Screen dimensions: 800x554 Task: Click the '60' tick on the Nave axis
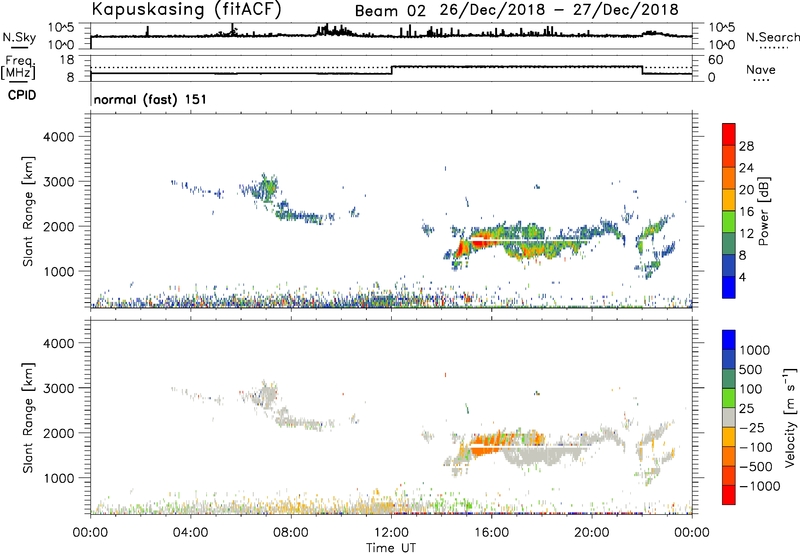pos(716,60)
